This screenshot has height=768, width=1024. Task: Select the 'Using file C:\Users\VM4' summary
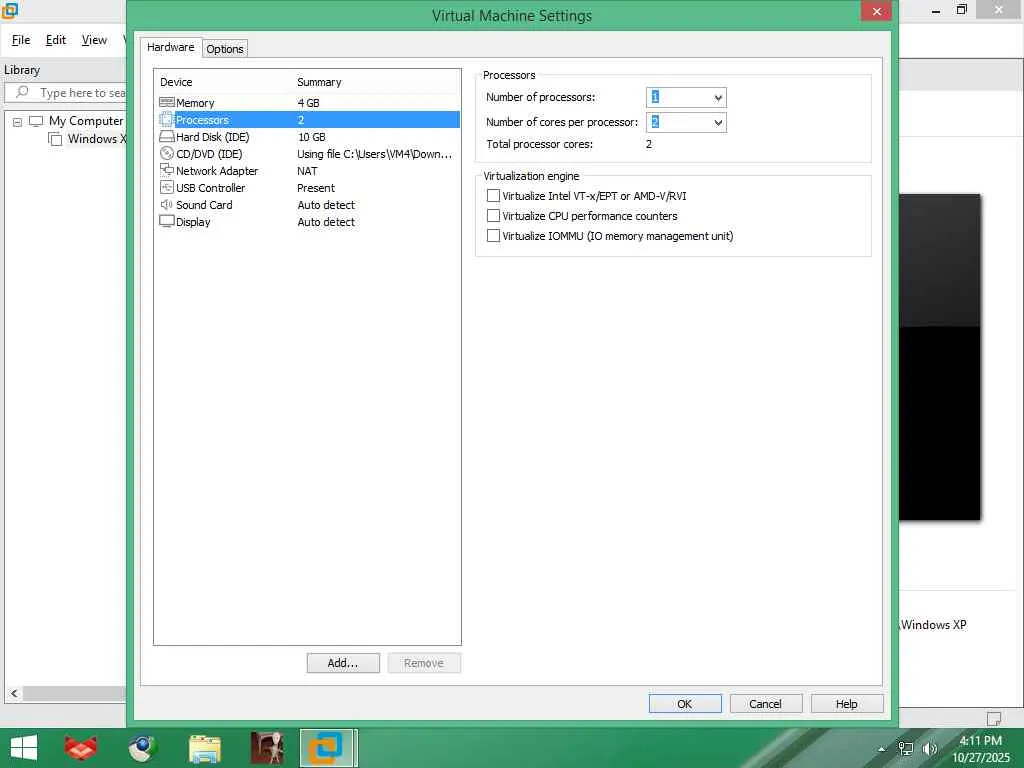(374, 153)
